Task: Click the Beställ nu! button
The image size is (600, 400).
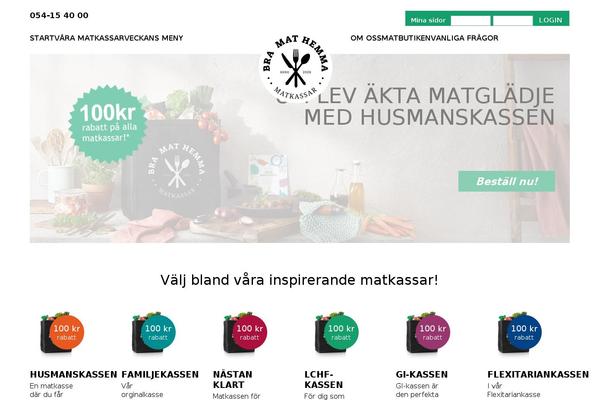Action: (507, 181)
